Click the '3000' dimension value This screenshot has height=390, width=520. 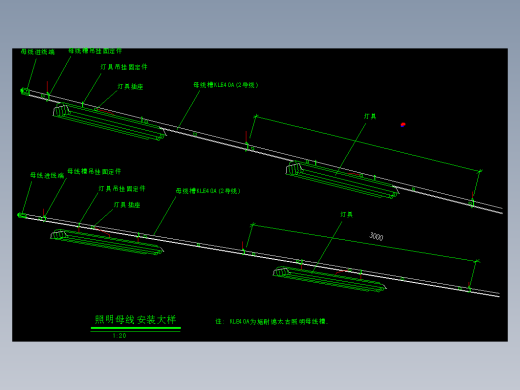click(x=376, y=236)
